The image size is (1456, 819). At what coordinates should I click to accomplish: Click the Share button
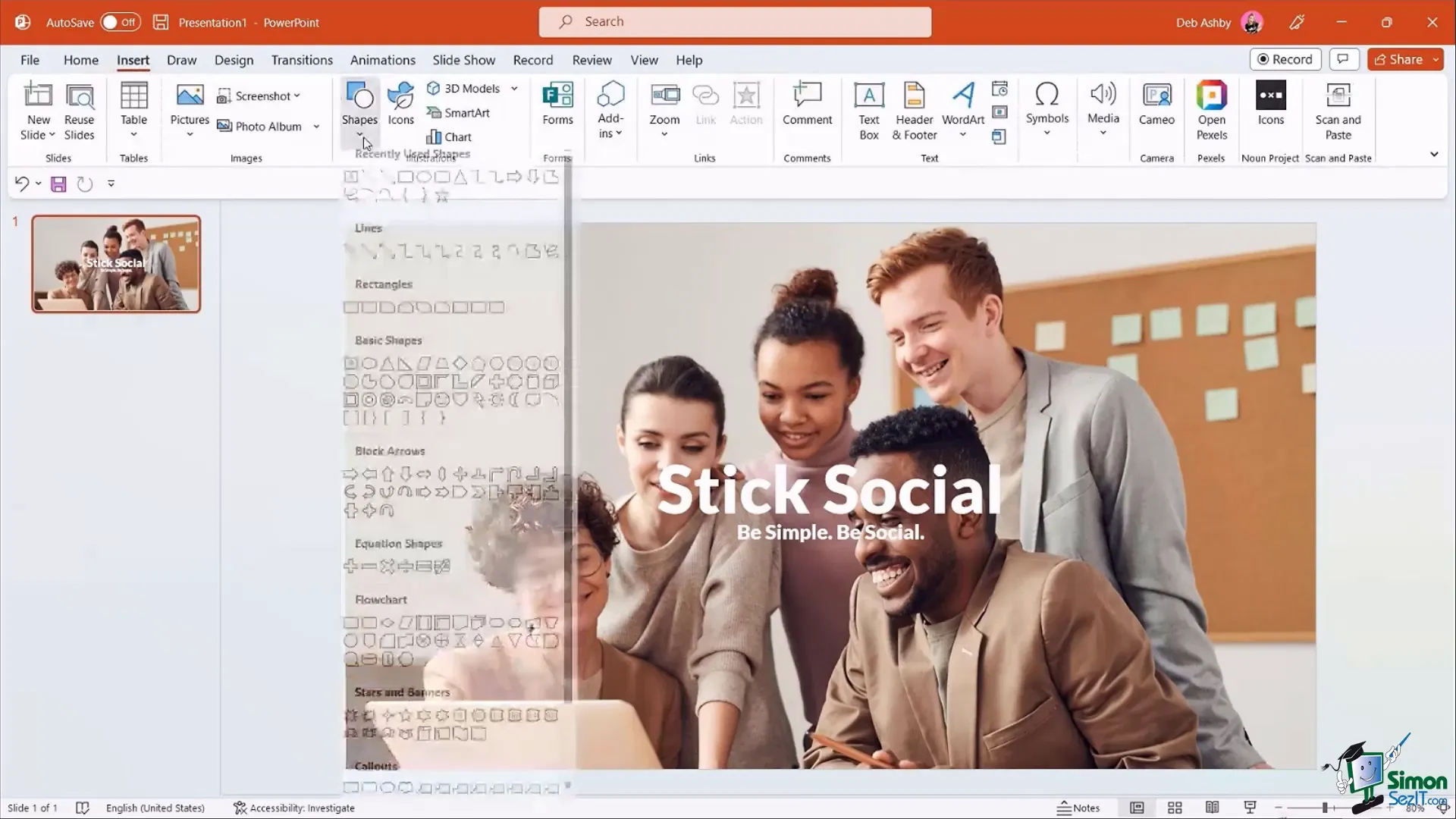(x=1398, y=59)
